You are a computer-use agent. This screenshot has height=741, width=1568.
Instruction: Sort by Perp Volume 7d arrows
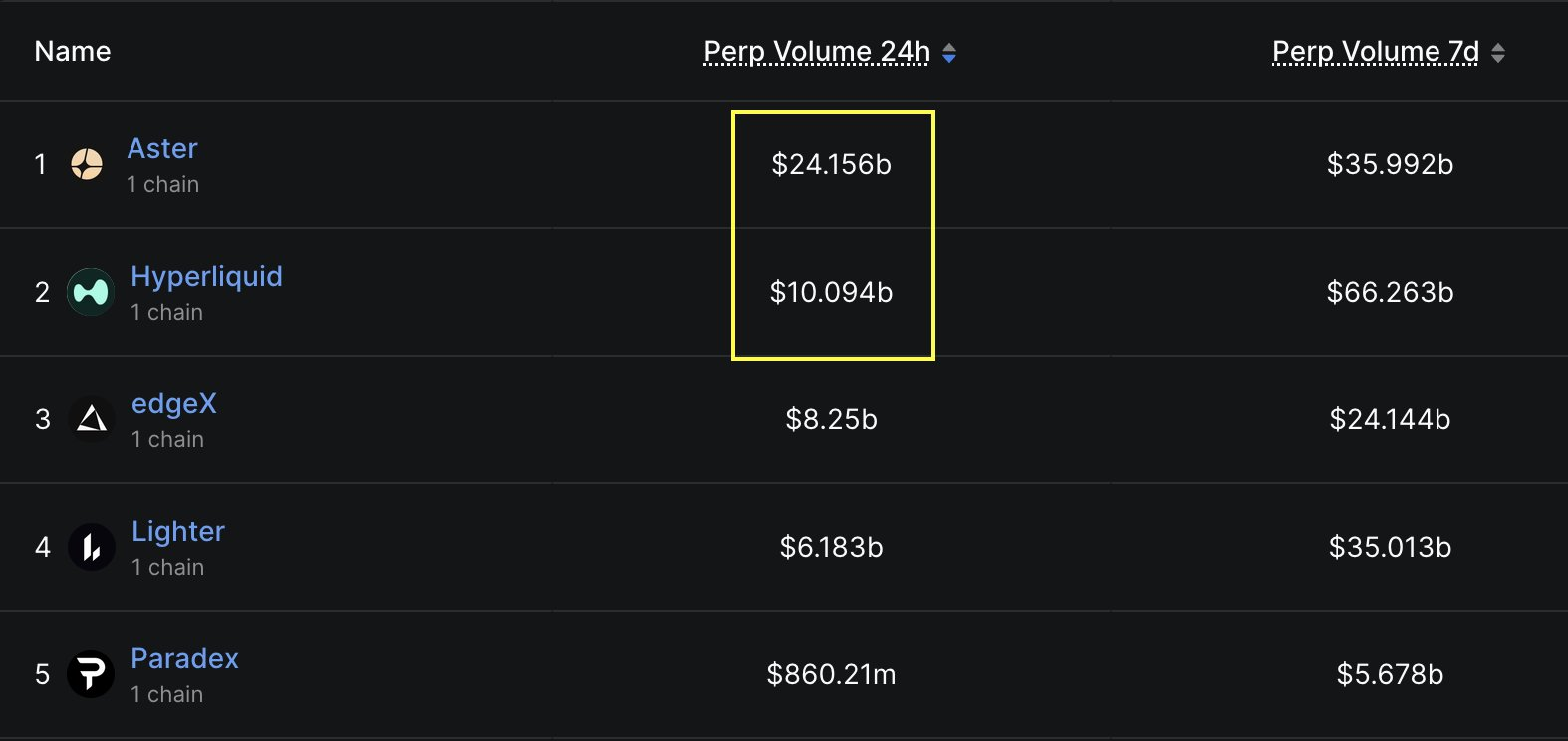pyautogui.click(x=1498, y=53)
